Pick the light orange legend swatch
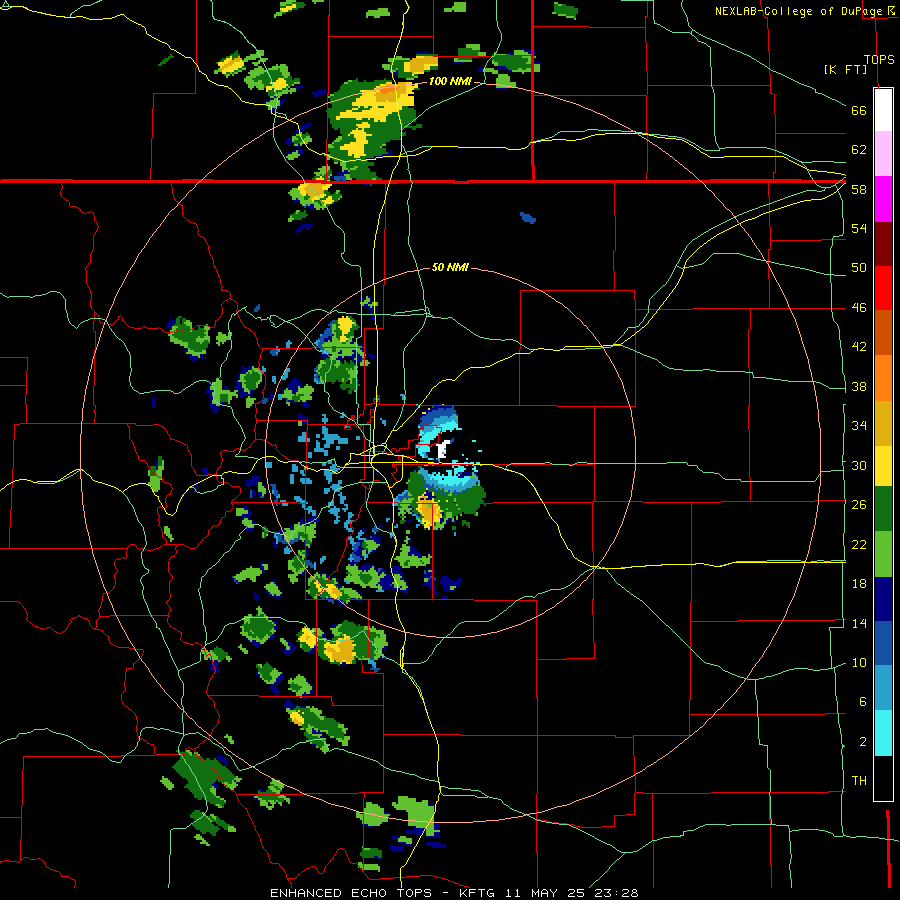Viewport: 900px width, 900px height. [x=883, y=378]
